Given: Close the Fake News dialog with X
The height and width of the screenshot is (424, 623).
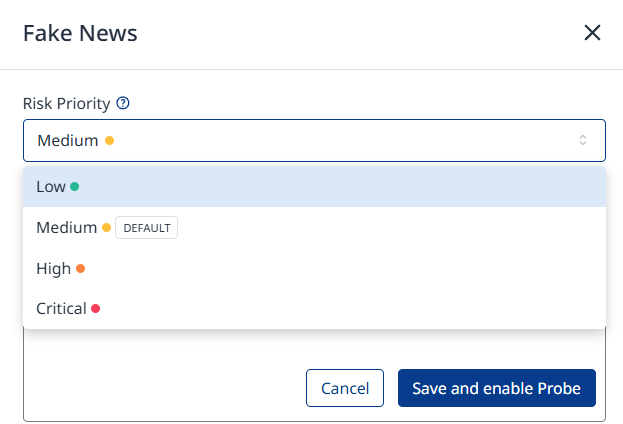Looking at the screenshot, I should coord(592,33).
